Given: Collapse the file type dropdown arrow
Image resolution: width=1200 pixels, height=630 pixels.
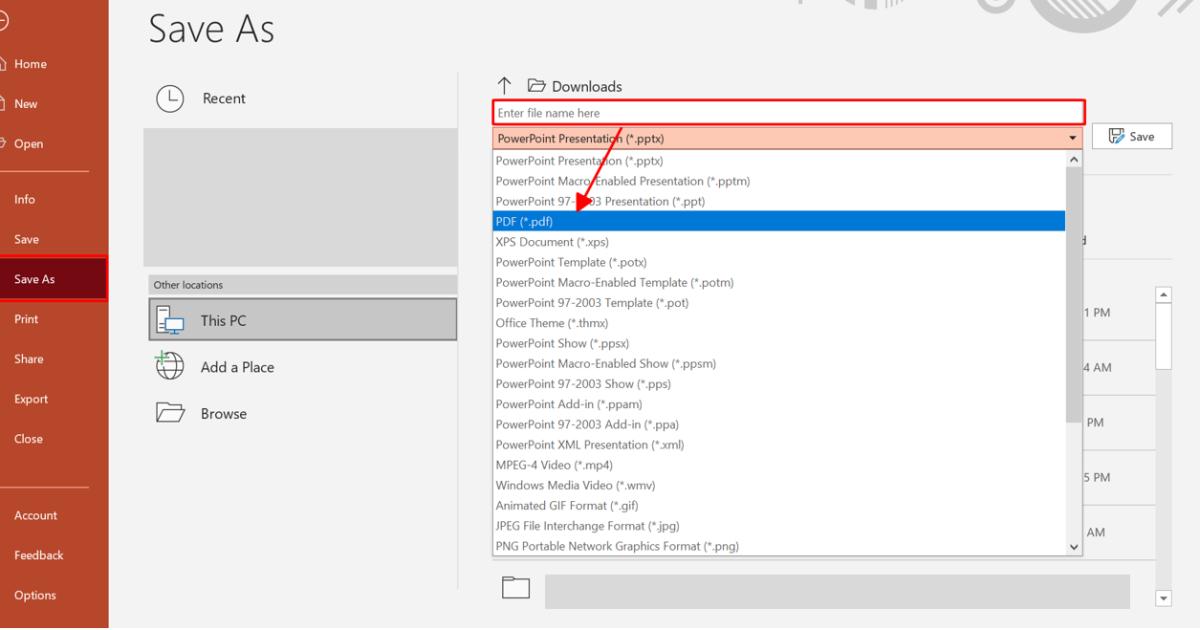Looking at the screenshot, I should 1074,138.
